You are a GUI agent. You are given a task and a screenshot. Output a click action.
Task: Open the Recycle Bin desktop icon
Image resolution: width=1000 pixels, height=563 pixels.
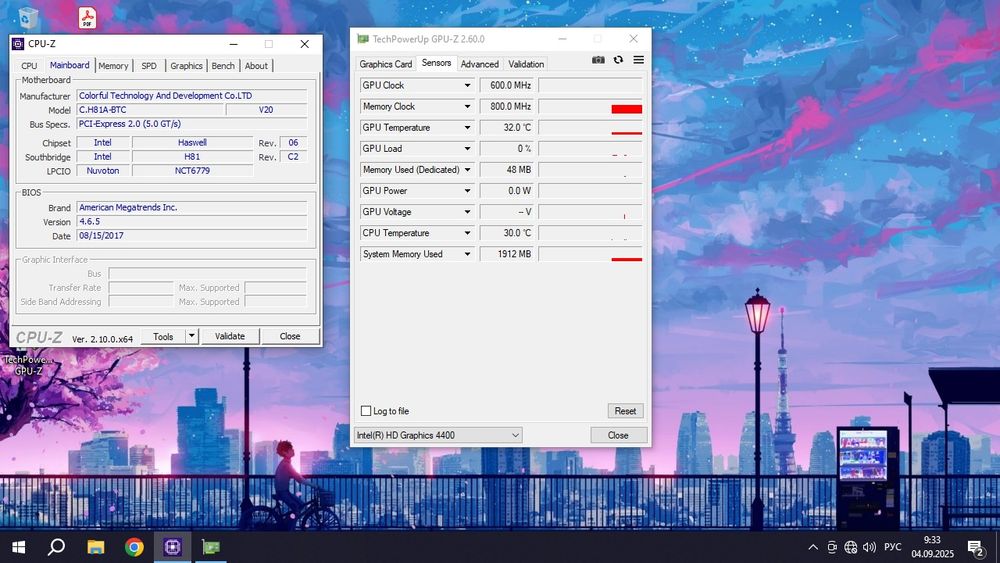(28, 17)
